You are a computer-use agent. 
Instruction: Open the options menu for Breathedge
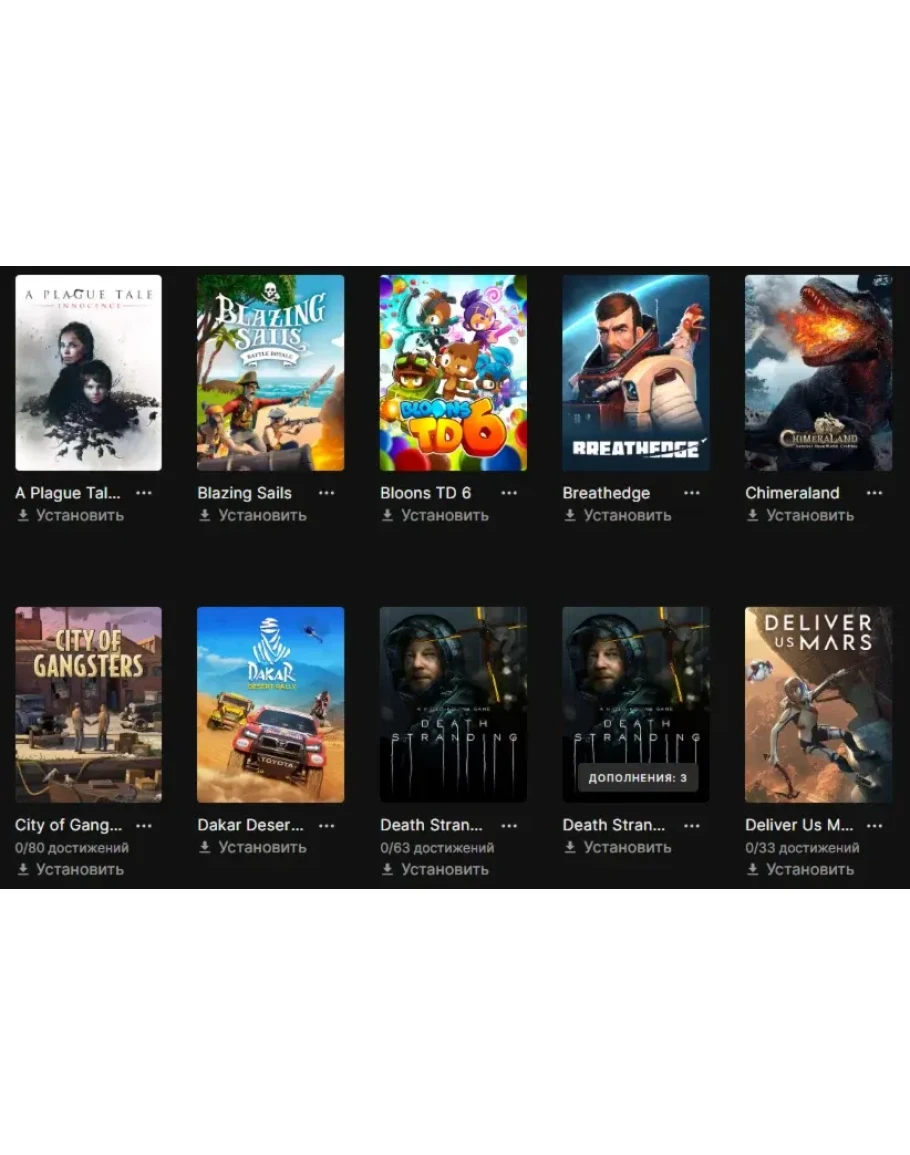click(x=692, y=493)
